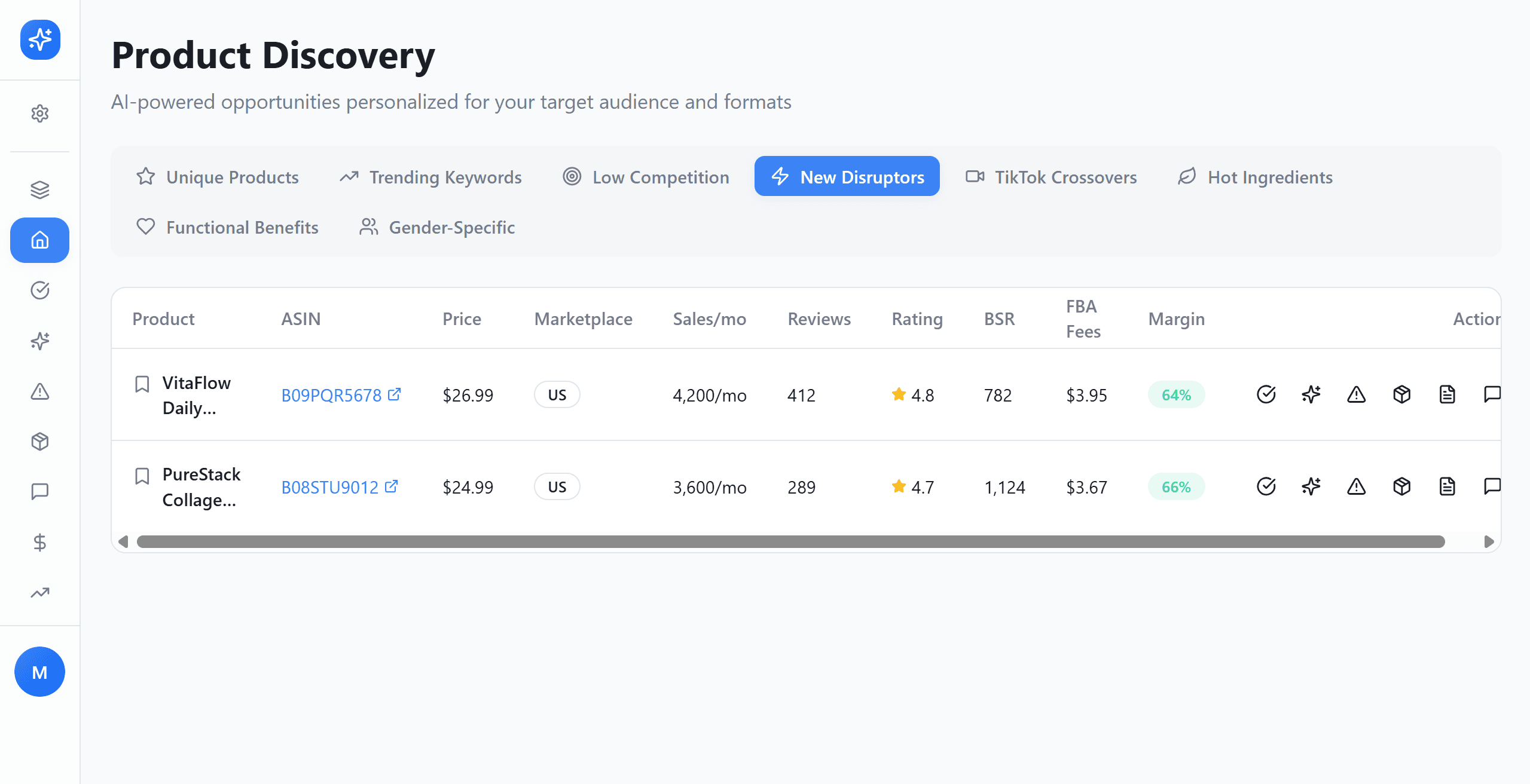The image size is (1530, 784).
Task: Open settings gear in sidebar
Action: [x=39, y=114]
